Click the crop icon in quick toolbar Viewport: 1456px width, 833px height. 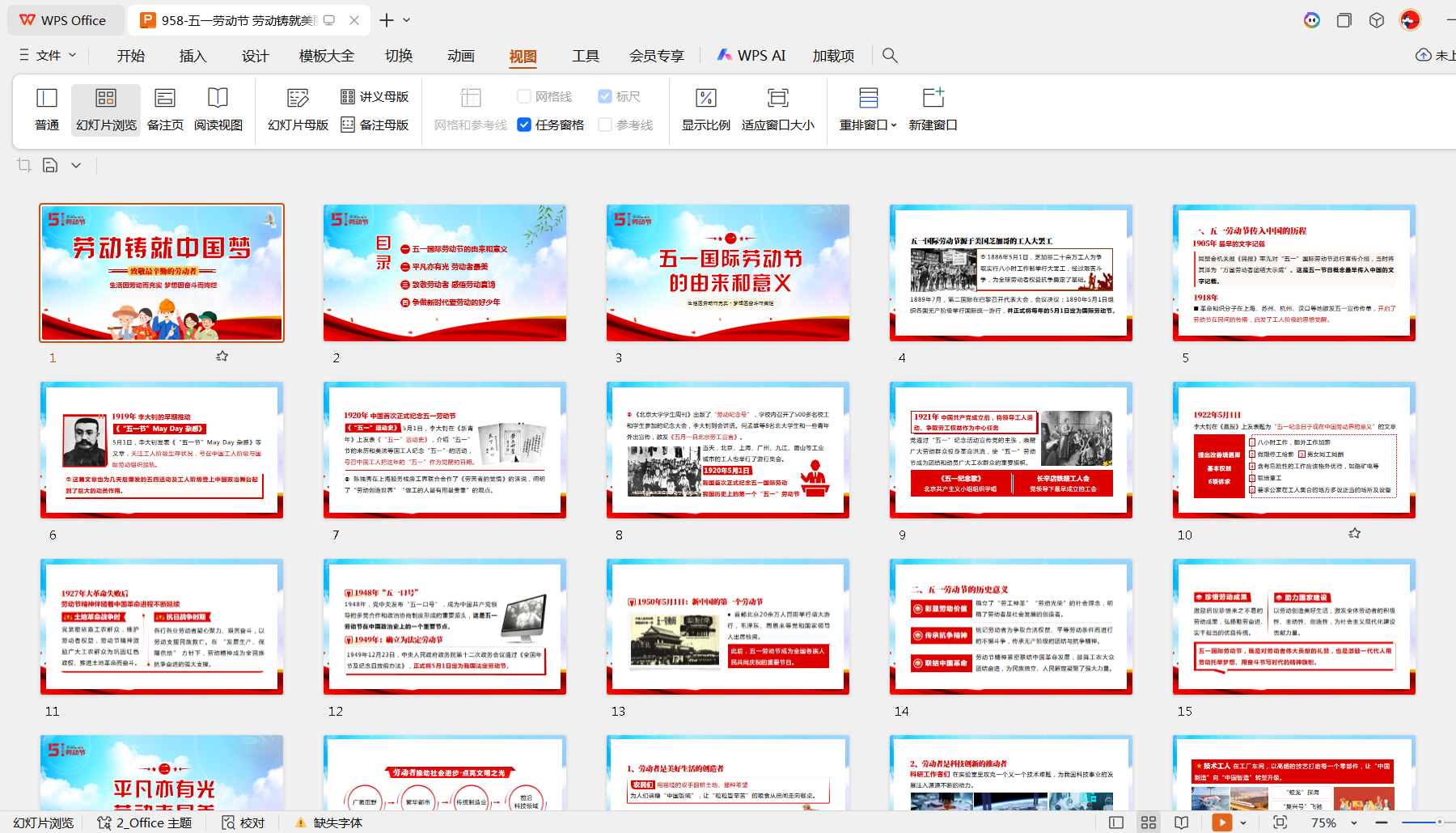coord(24,165)
